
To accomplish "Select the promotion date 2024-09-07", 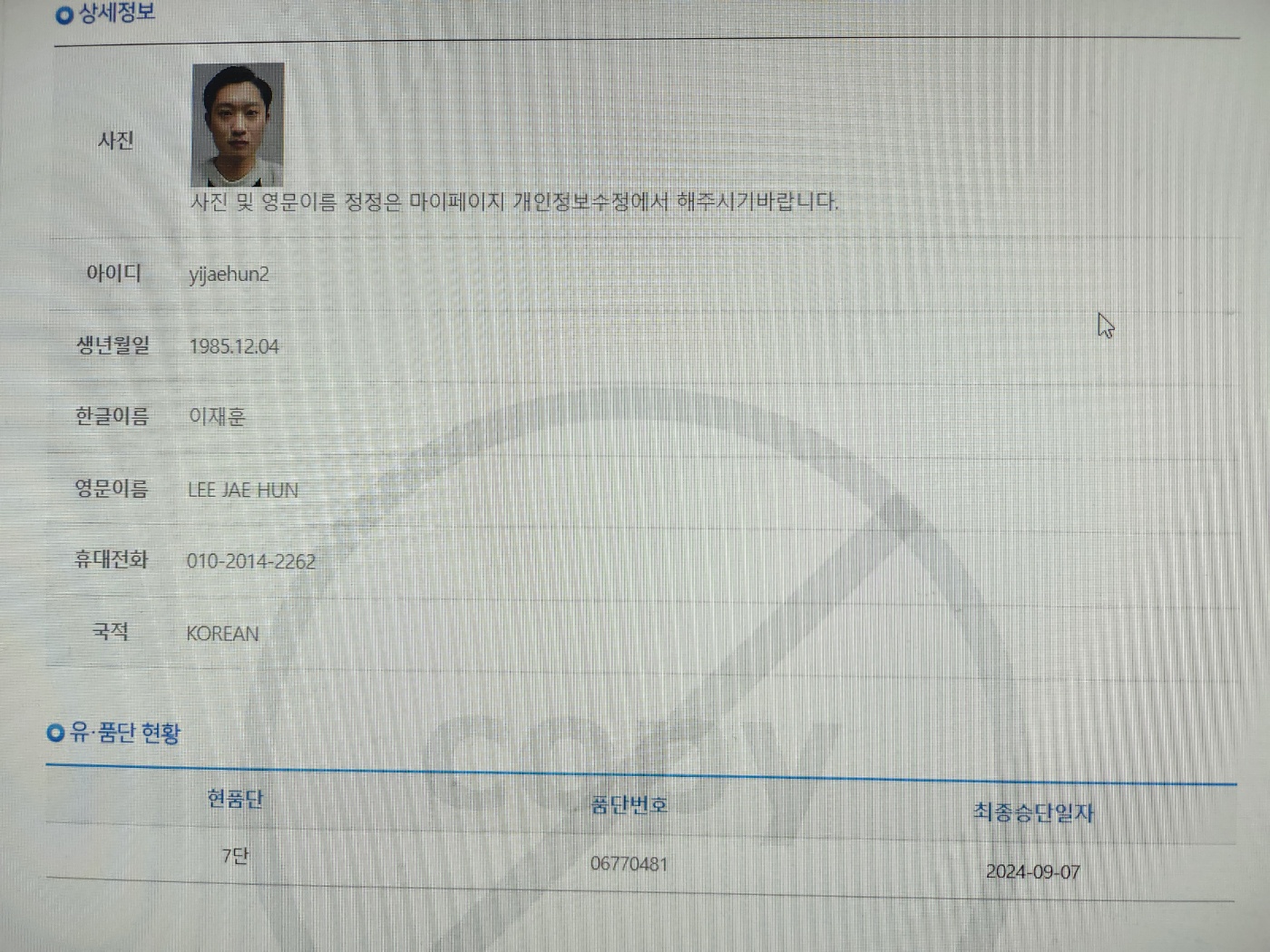I will pyautogui.click(x=1033, y=872).
